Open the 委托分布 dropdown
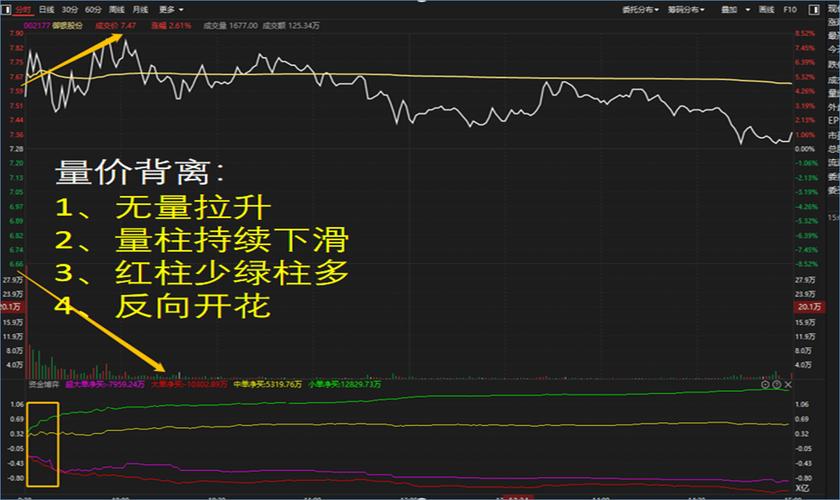This screenshot has width=840, height=500. coord(640,10)
